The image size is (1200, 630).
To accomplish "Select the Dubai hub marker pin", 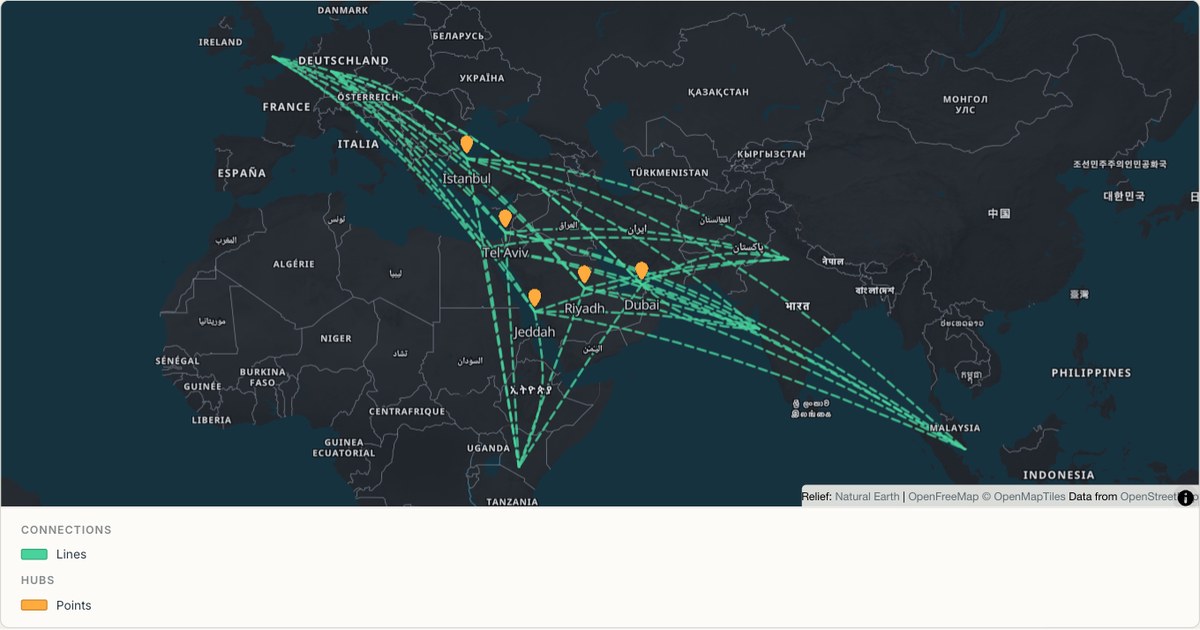I will (641, 270).
